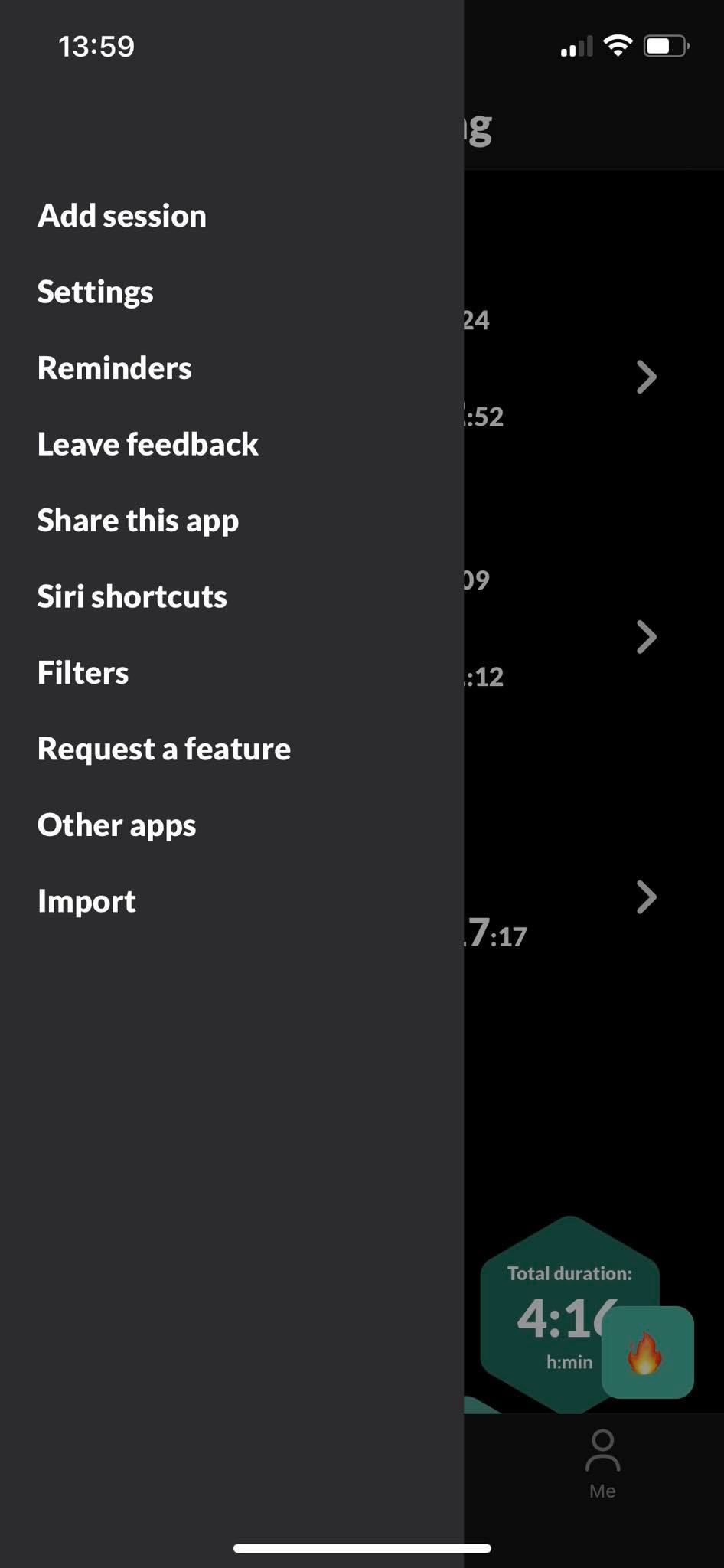This screenshot has height=1568, width=724.
Task: Tap Leave feedback option
Action: (x=148, y=444)
